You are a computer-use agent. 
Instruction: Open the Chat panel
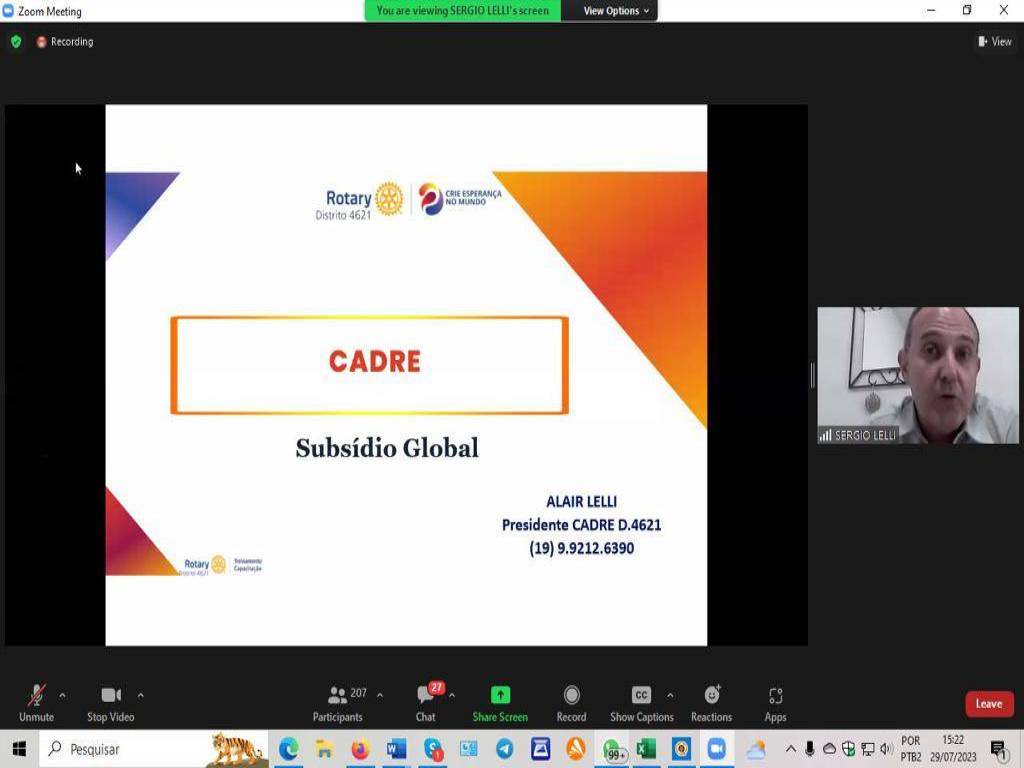pyautogui.click(x=426, y=702)
